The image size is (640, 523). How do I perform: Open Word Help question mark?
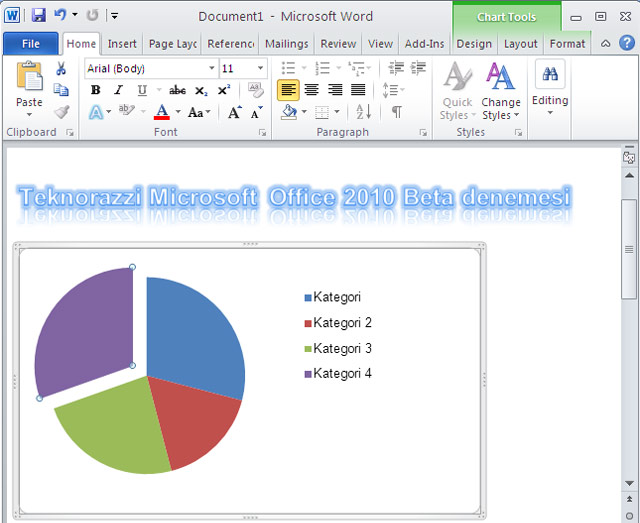click(626, 43)
